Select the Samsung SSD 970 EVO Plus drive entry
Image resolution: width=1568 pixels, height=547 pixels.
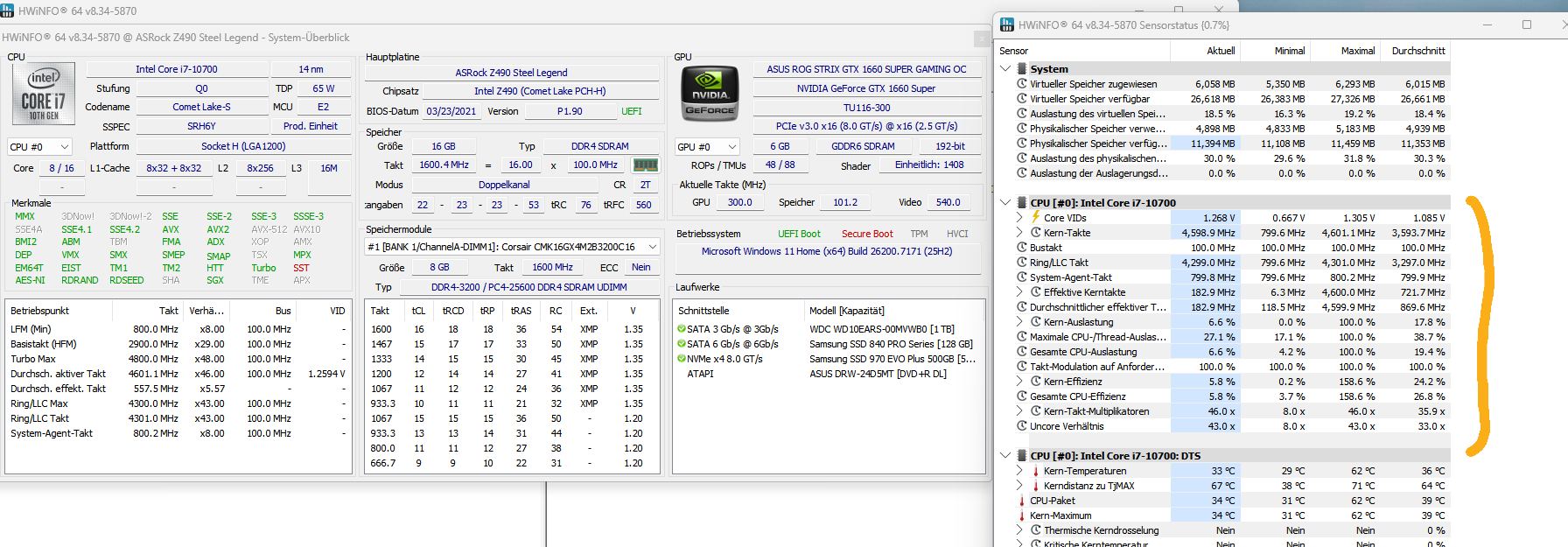827,359
